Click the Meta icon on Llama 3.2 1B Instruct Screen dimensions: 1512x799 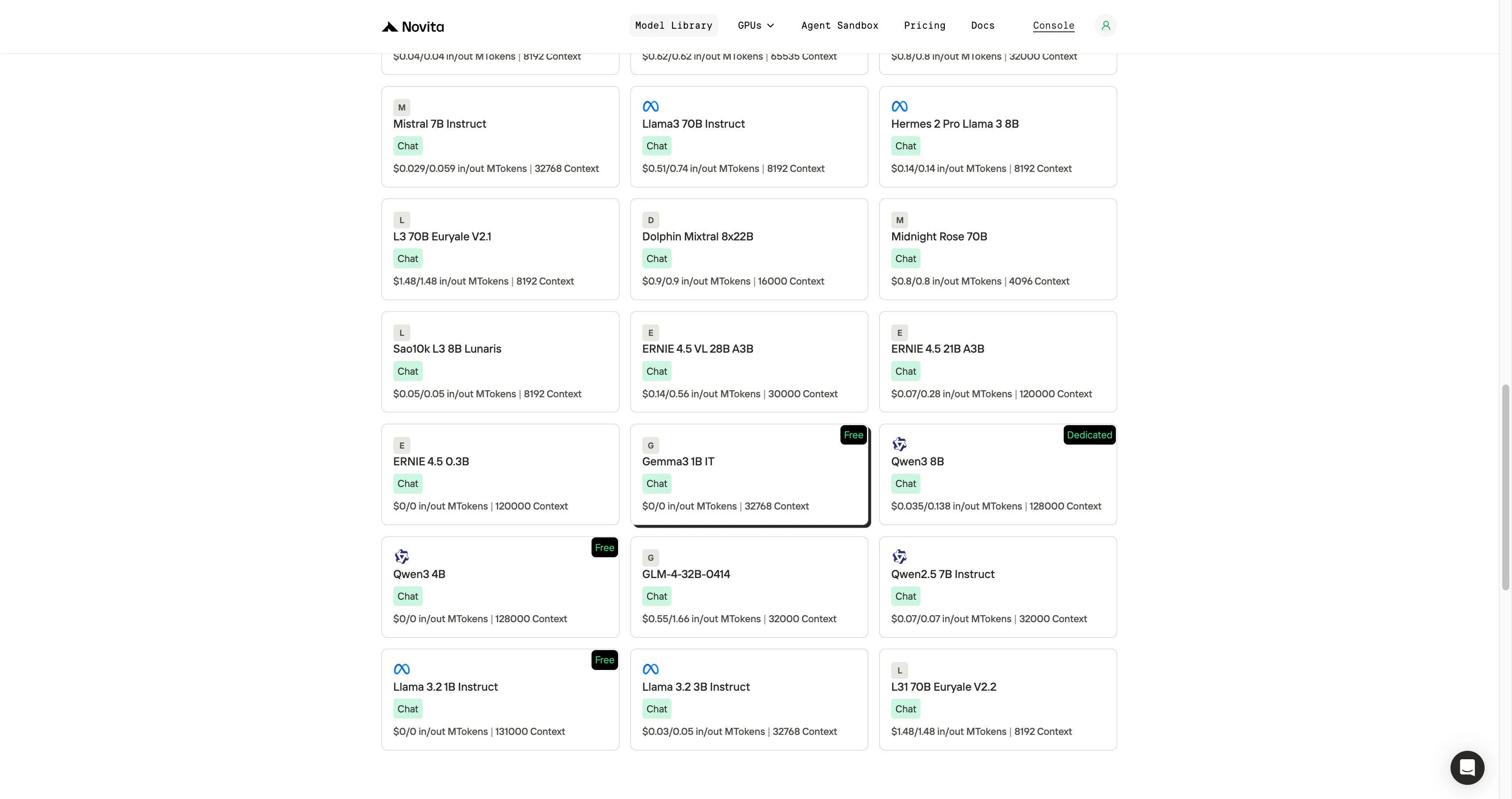click(401, 669)
